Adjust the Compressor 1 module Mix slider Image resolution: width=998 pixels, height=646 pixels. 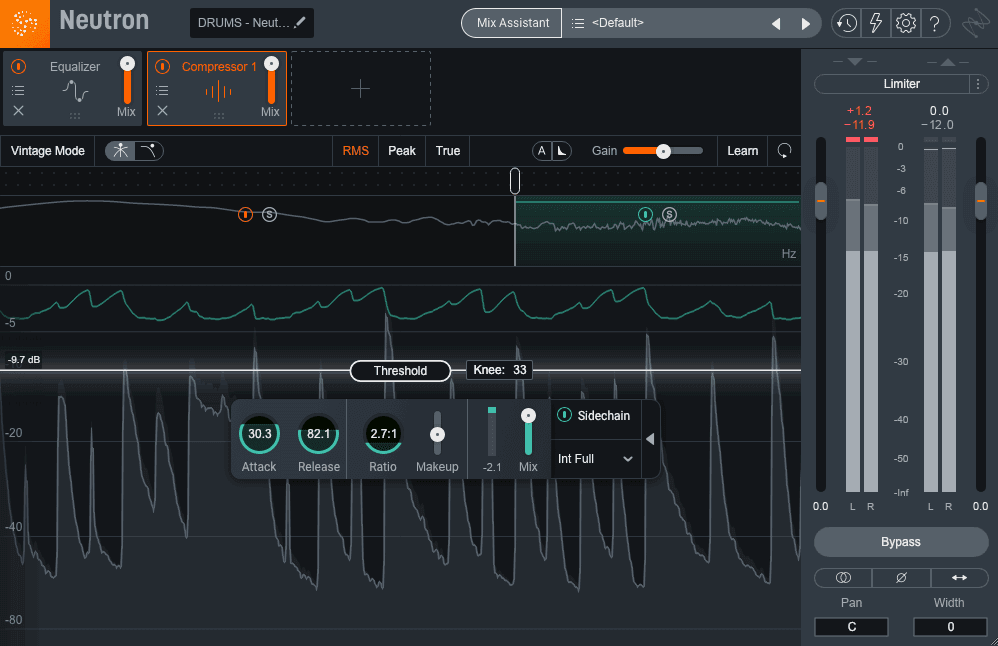(271, 81)
